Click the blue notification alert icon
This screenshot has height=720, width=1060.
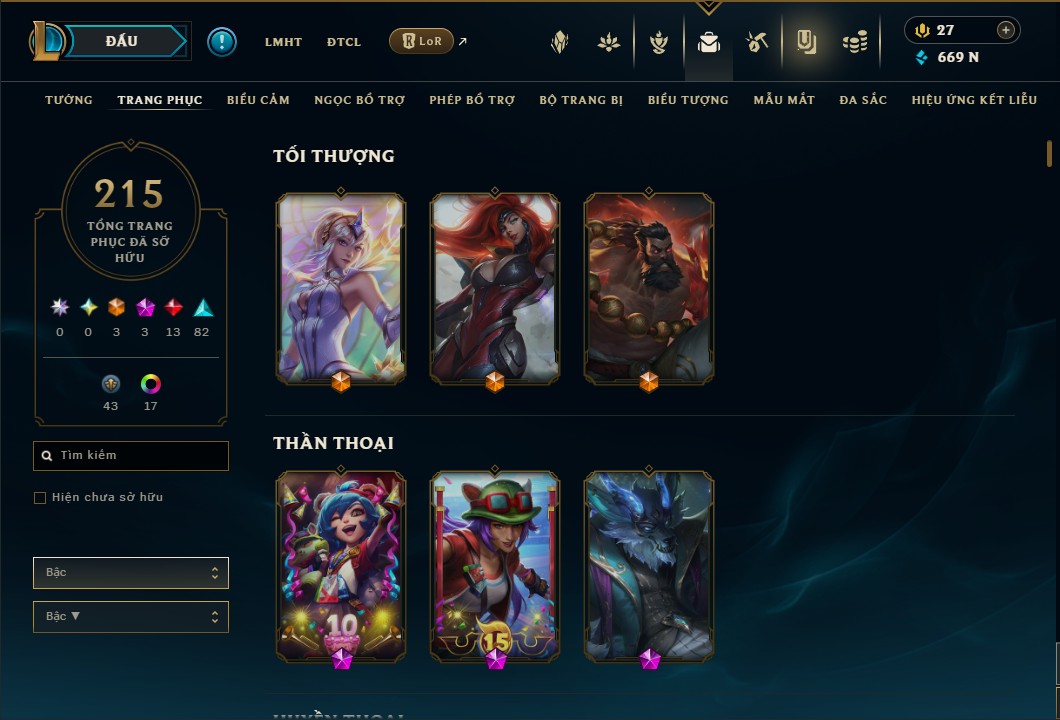(x=222, y=42)
